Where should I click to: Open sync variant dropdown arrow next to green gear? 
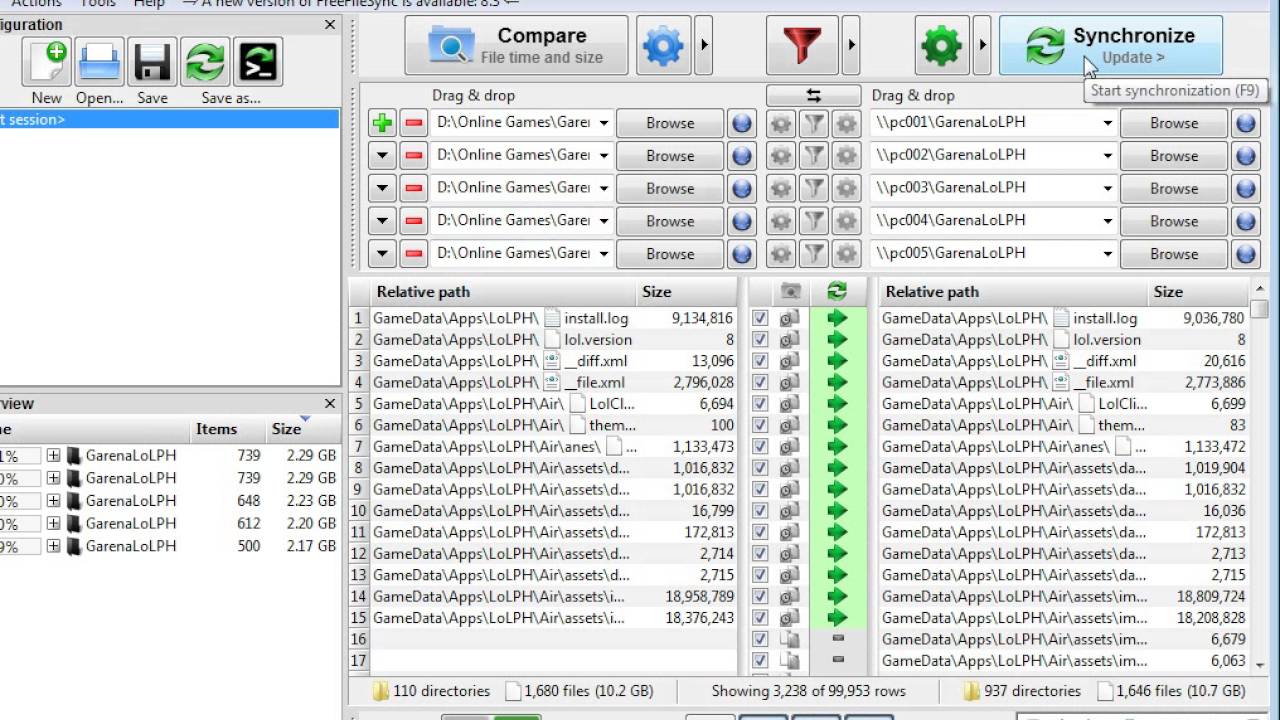click(983, 46)
